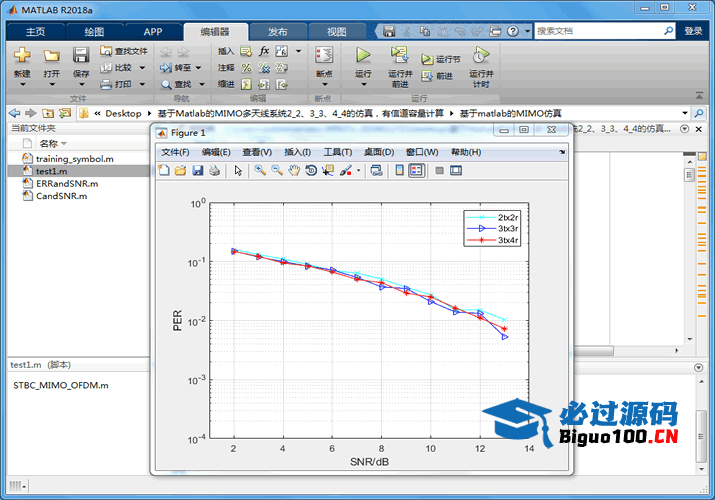Expand the Breakpoints dropdown in ribbon
Image resolution: width=715 pixels, height=500 pixels.
click(x=324, y=74)
